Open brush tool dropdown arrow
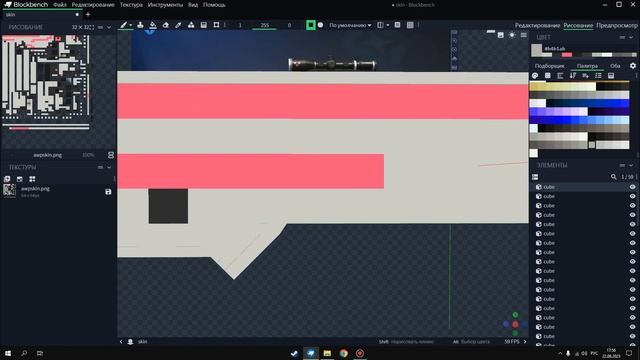 click(x=131, y=25)
